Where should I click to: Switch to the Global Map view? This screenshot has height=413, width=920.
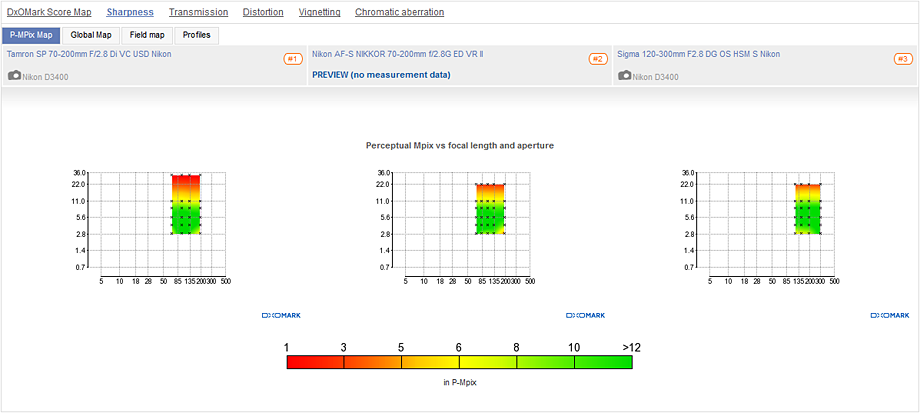click(x=91, y=35)
